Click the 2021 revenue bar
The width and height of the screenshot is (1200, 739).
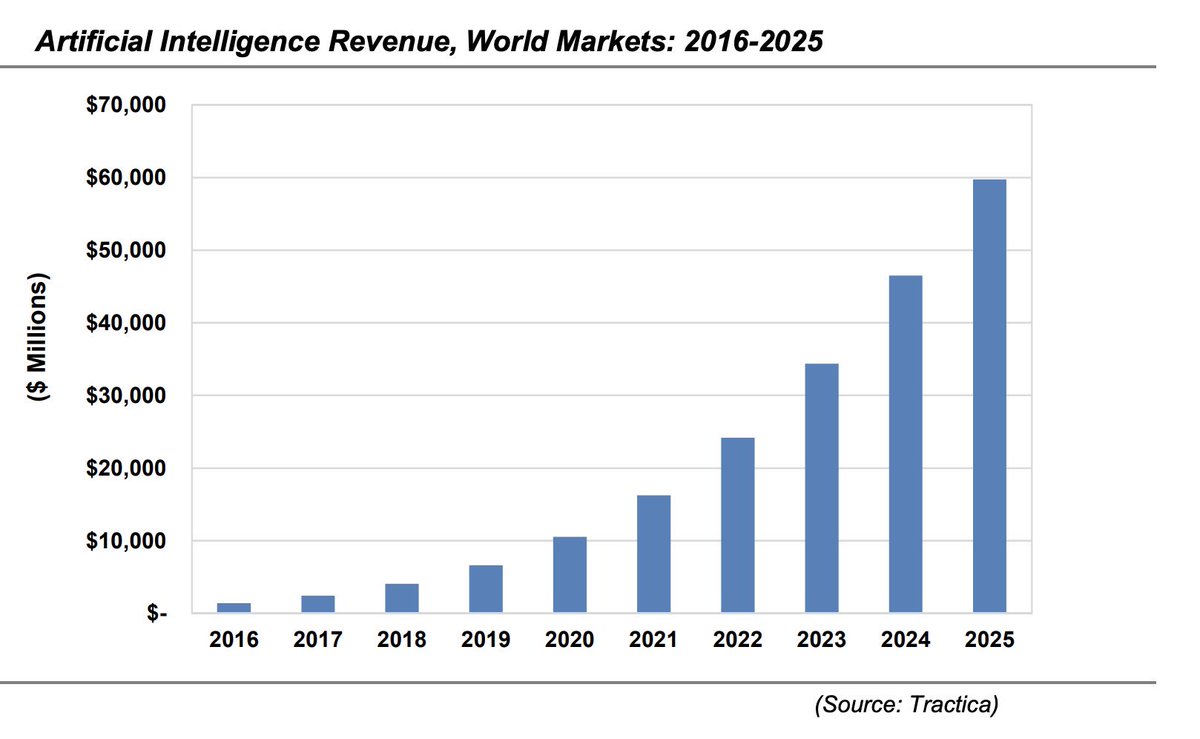coord(653,555)
